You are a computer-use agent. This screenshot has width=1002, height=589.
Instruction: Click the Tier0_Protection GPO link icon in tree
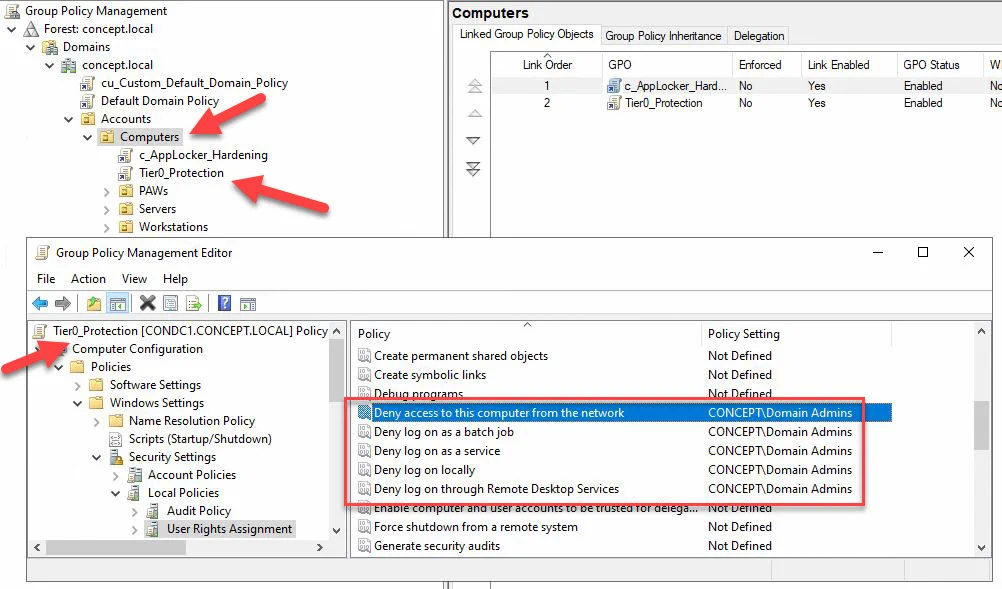(x=125, y=173)
